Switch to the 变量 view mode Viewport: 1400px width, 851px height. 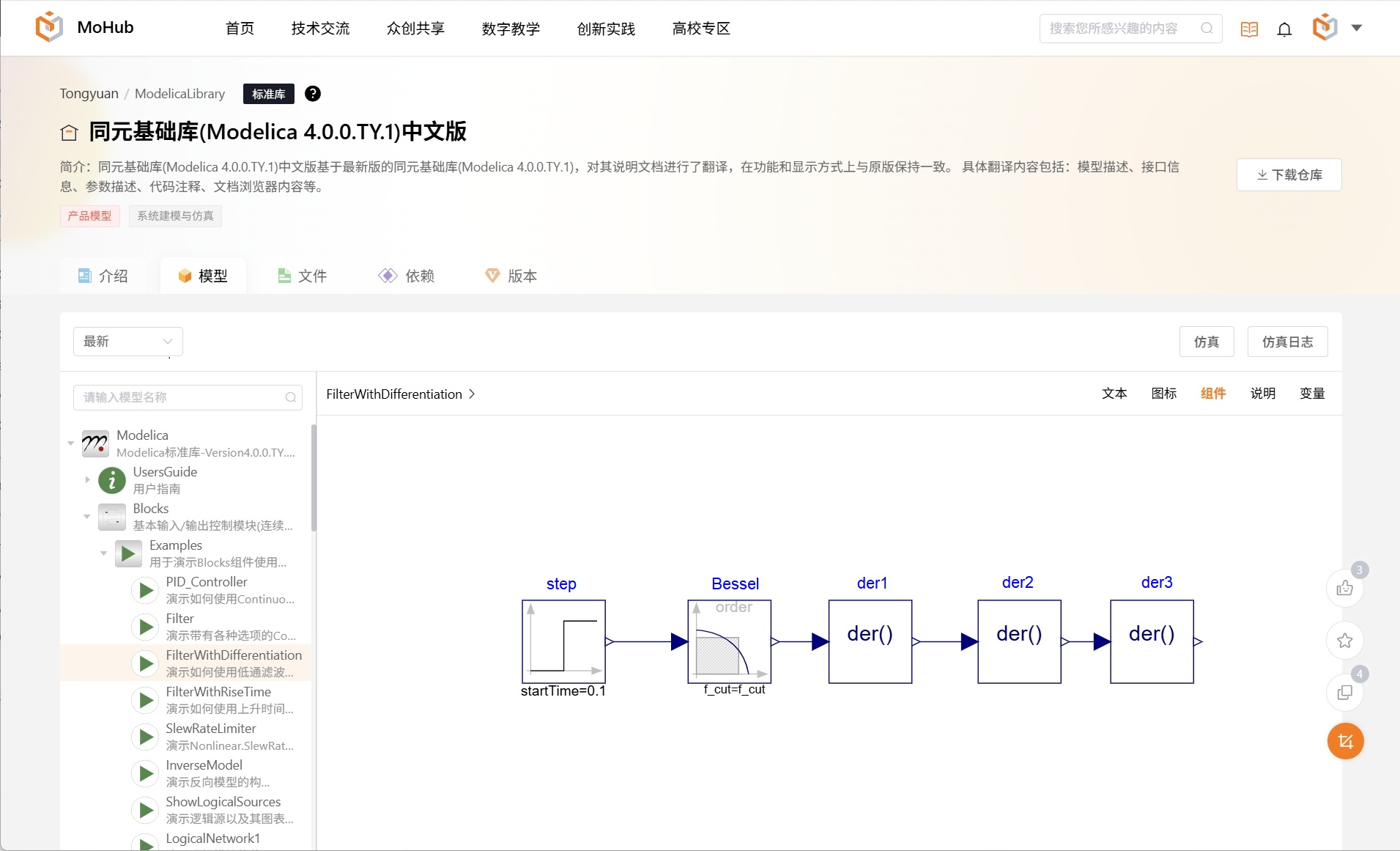(x=1312, y=394)
